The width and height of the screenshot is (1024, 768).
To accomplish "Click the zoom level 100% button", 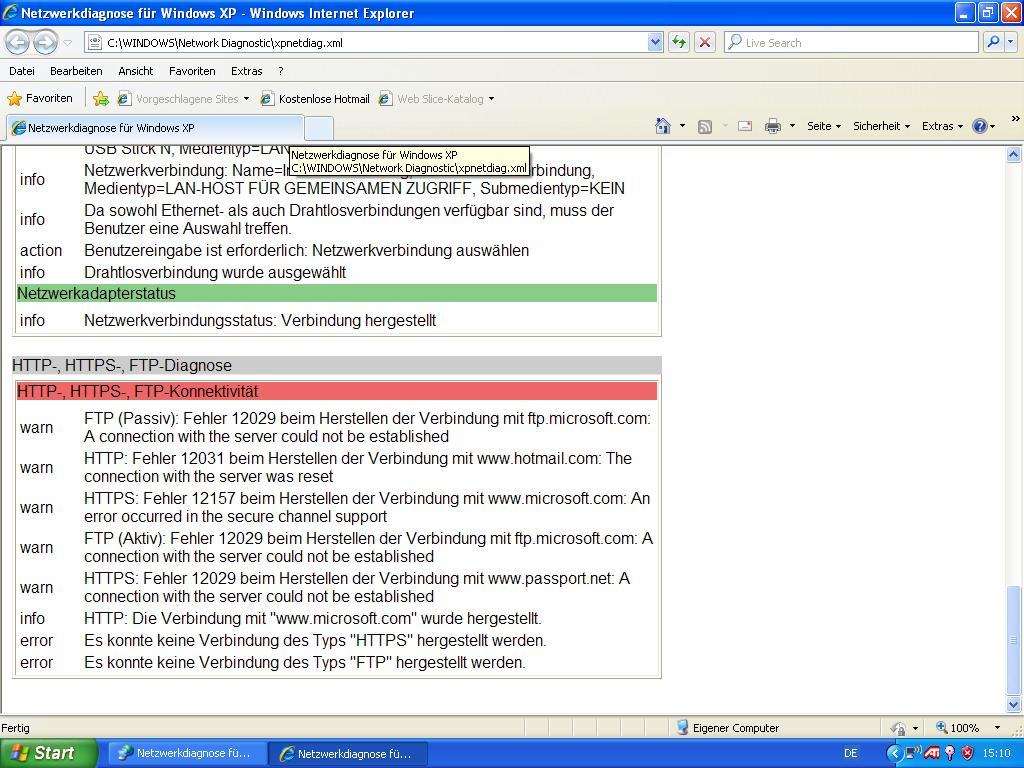I will [958, 728].
